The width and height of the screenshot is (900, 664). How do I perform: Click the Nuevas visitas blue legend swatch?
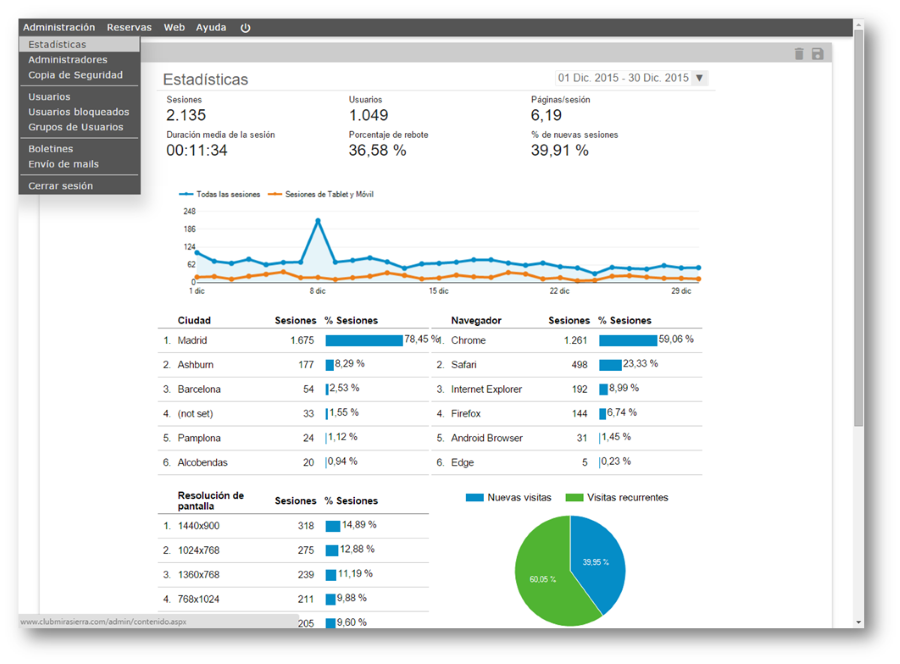coord(475,498)
